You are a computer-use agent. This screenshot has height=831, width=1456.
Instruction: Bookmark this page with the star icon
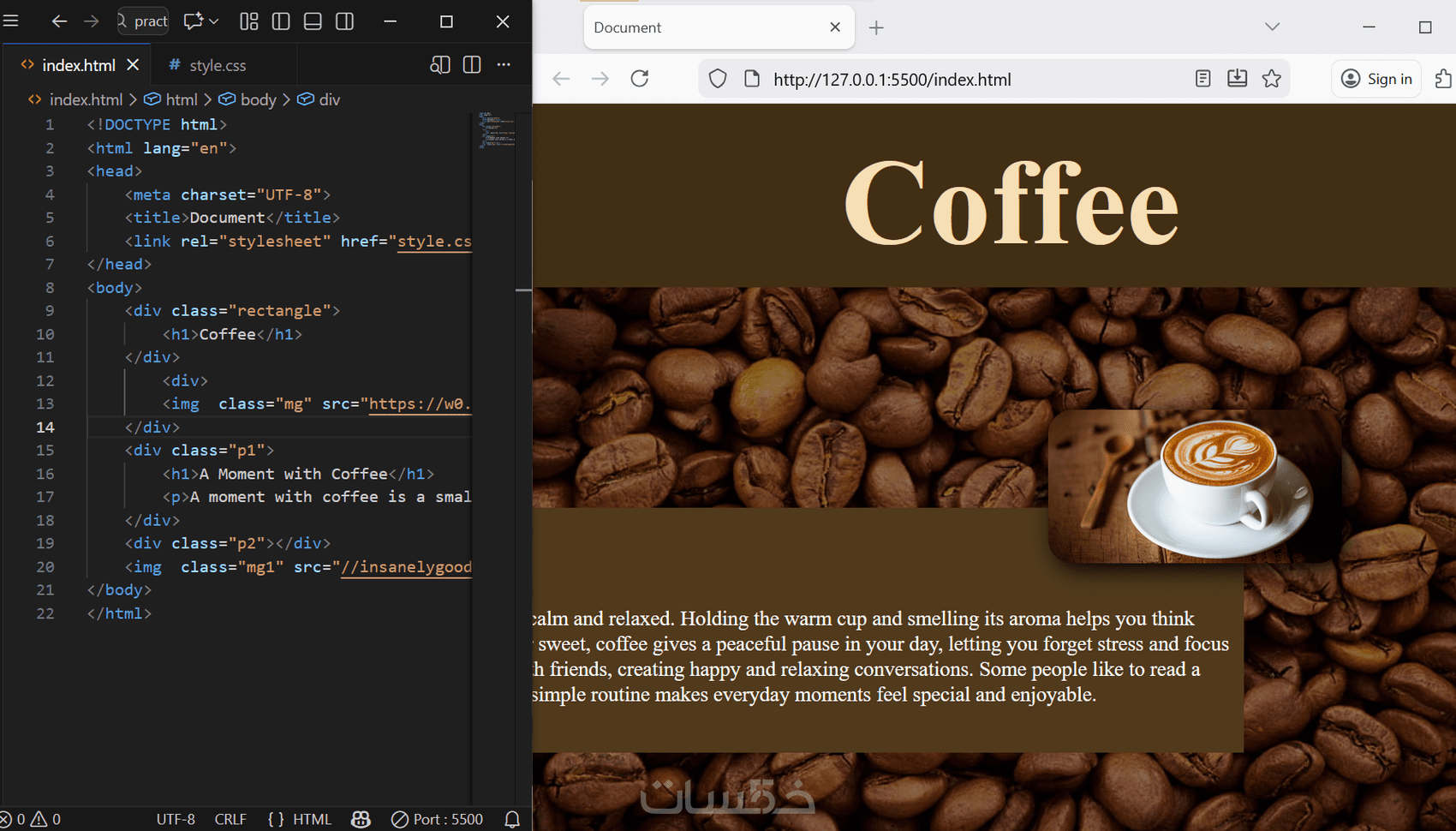[1272, 79]
